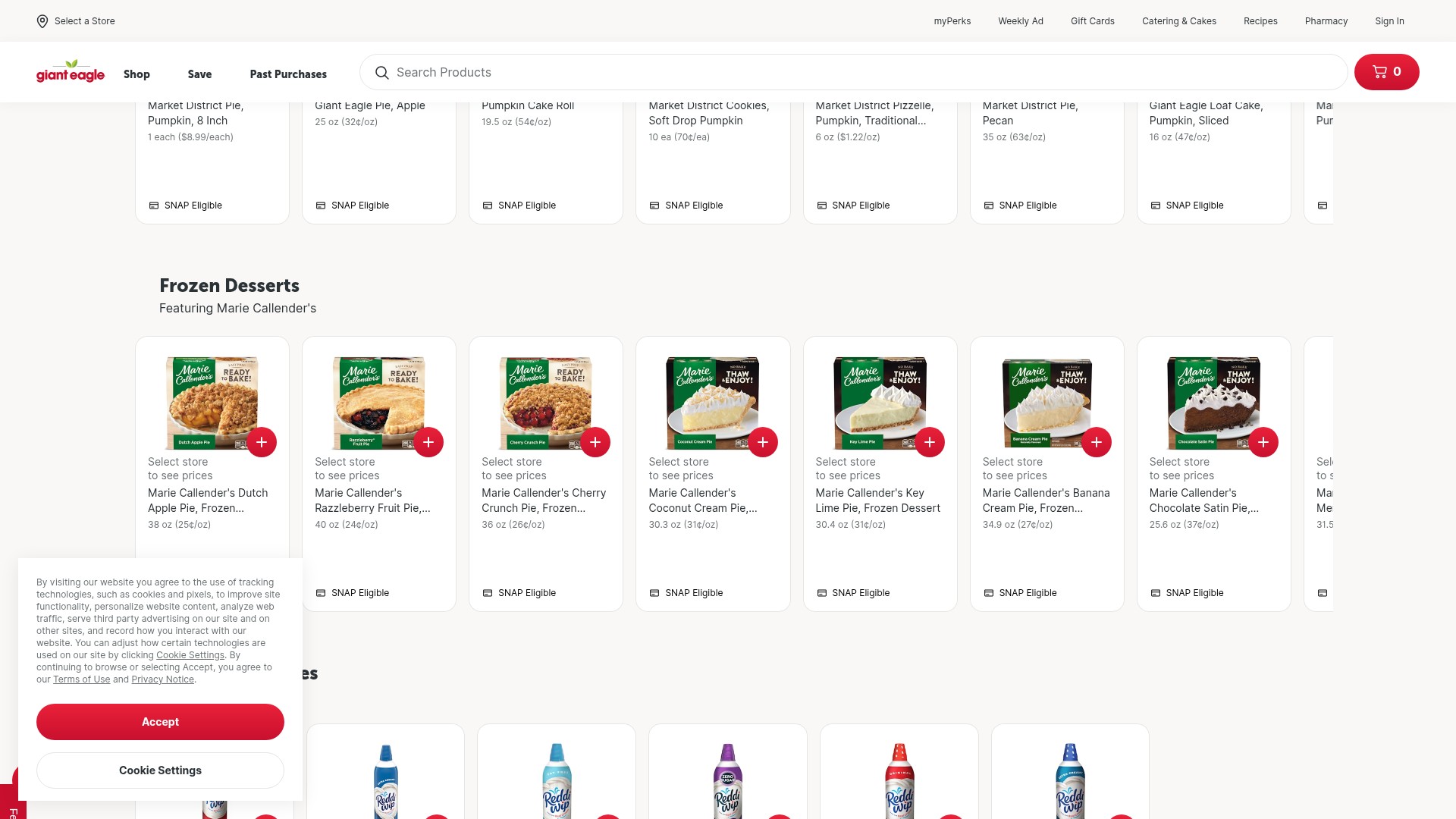The width and height of the screenshot is (1456, 819).
Task: Click SNAP icon under Giant Eagle Pie, Apple
Action: (x=321, y=206)
